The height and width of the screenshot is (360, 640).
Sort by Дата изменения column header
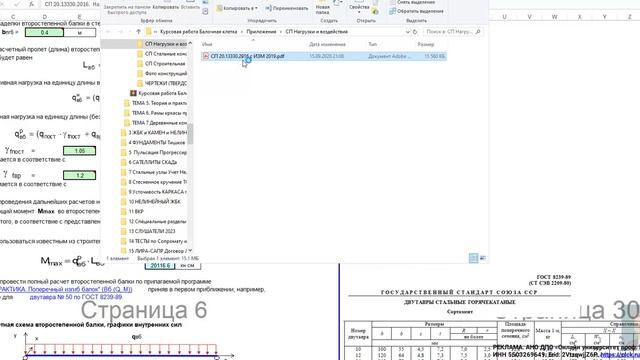[x=327, y=44]
